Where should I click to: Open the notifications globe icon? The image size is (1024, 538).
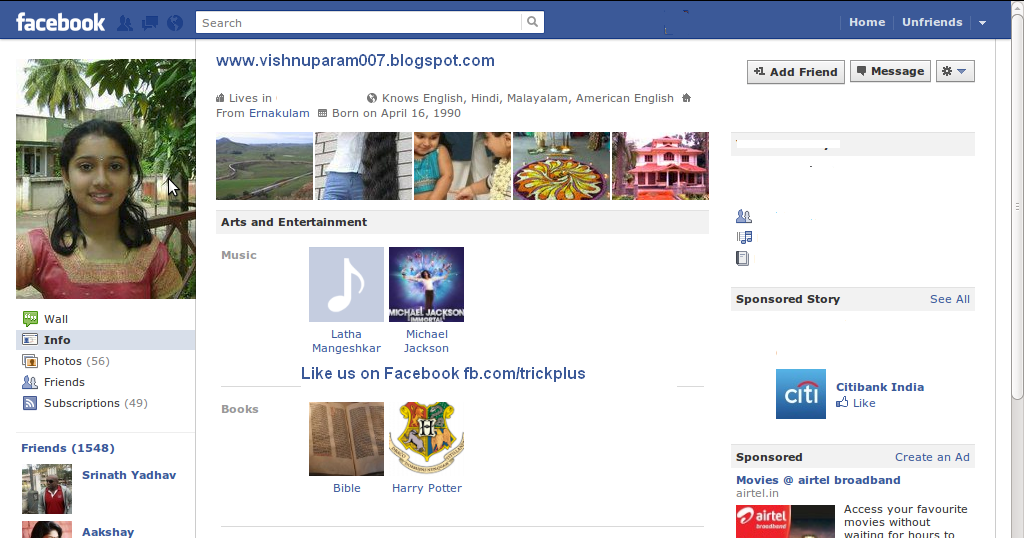(175, 24)
